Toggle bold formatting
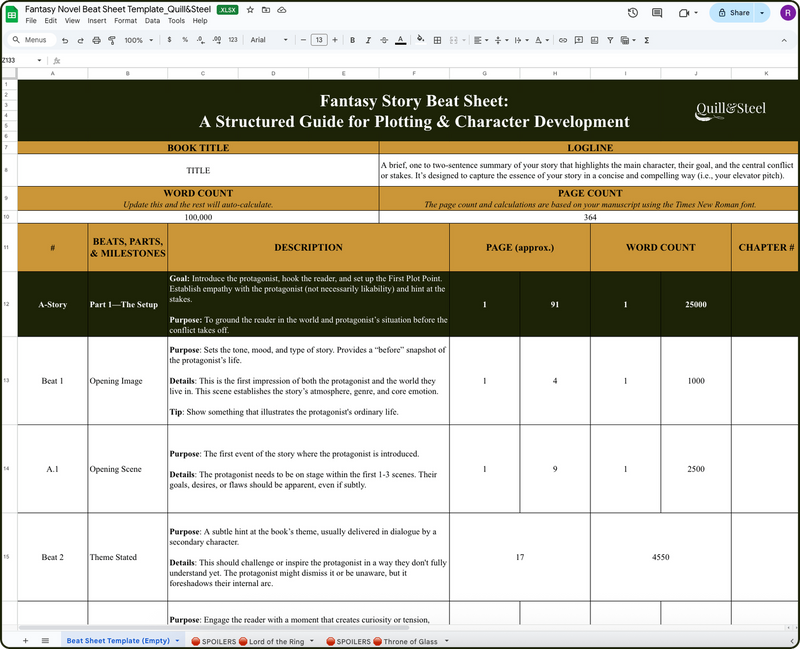 pos(353,40)
